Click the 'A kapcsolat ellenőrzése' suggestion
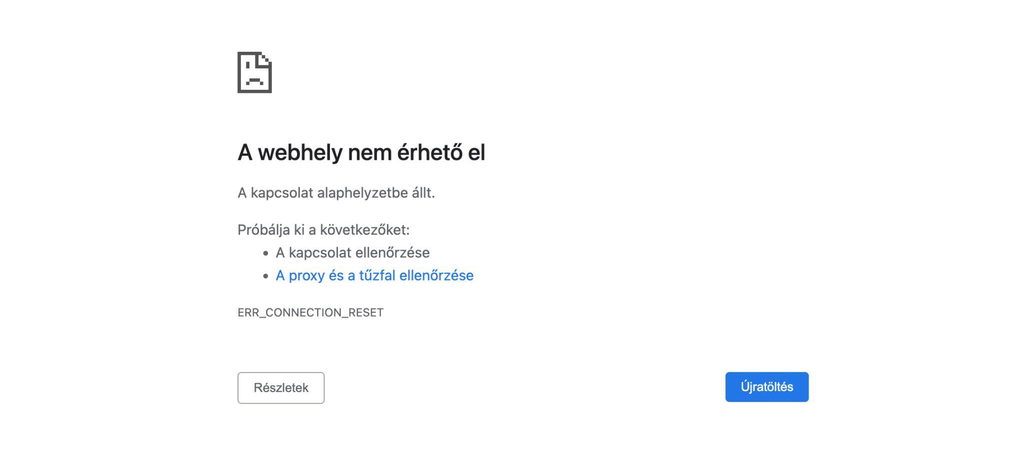The height and width of the screenshot is (450, 1024). (x=353, y=252)
